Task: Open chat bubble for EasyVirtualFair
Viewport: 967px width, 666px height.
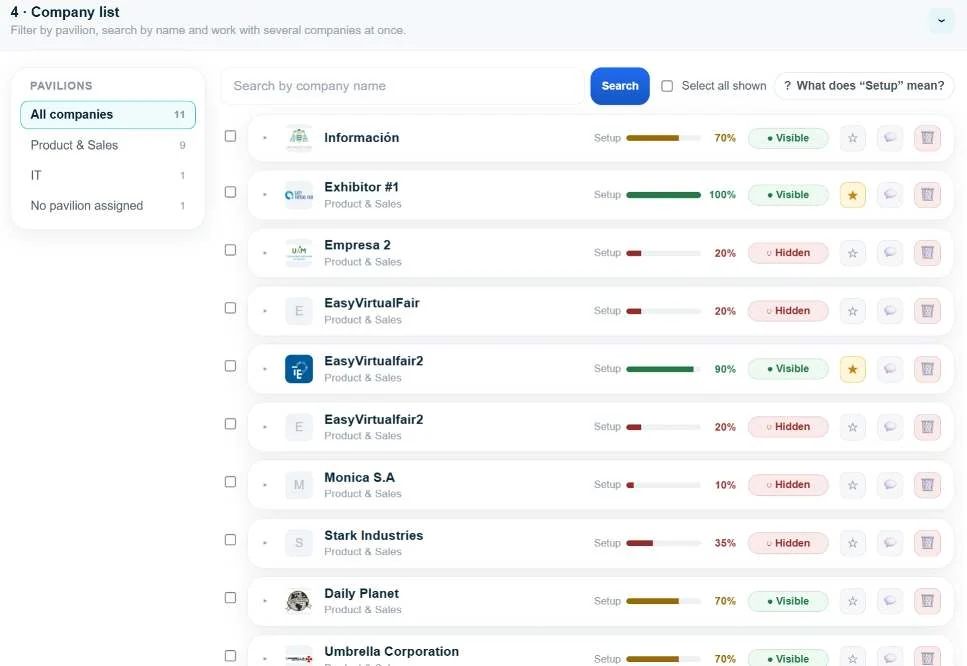Action: 890,311
